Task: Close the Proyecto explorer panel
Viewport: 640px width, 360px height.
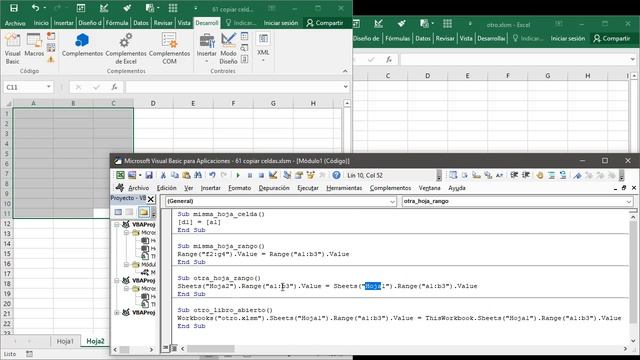Action: click(x=151, y=199)
